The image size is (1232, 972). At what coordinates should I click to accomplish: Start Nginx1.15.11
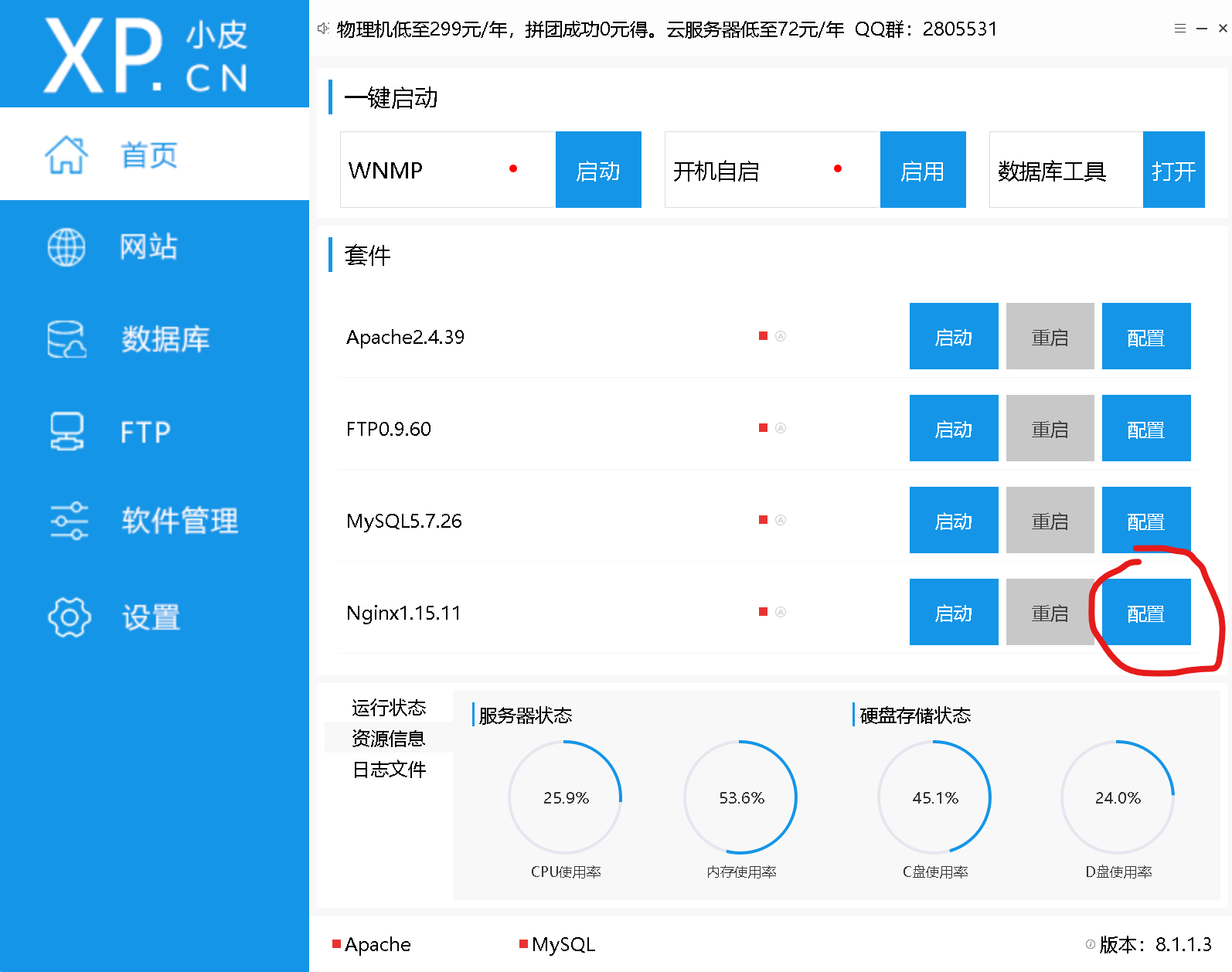coord(954,612)
